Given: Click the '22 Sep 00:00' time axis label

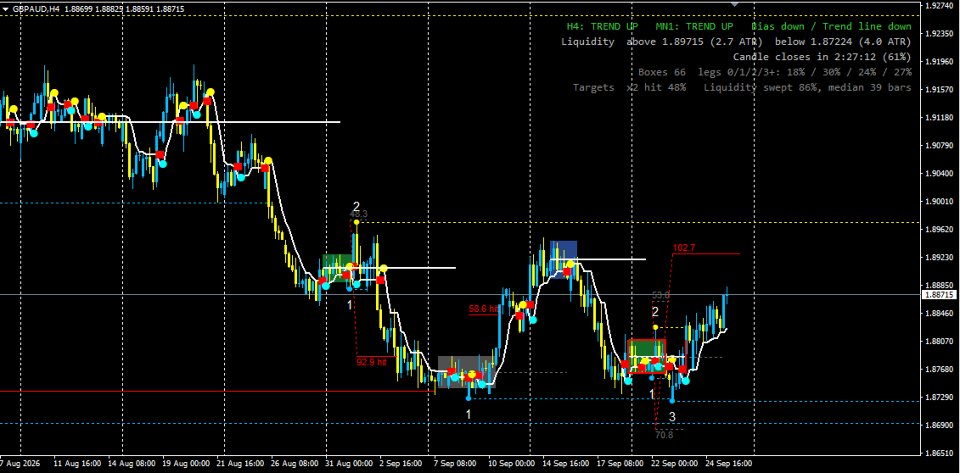Looking at the screenshot, I should pos(675,463).
